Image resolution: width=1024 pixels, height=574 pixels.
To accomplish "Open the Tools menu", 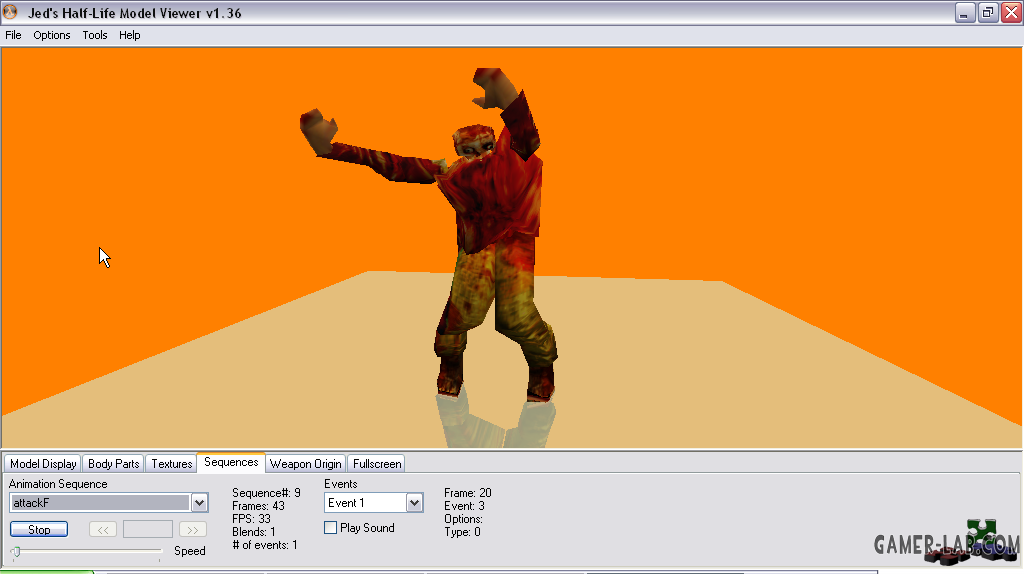I will click(x=95, y=35).
